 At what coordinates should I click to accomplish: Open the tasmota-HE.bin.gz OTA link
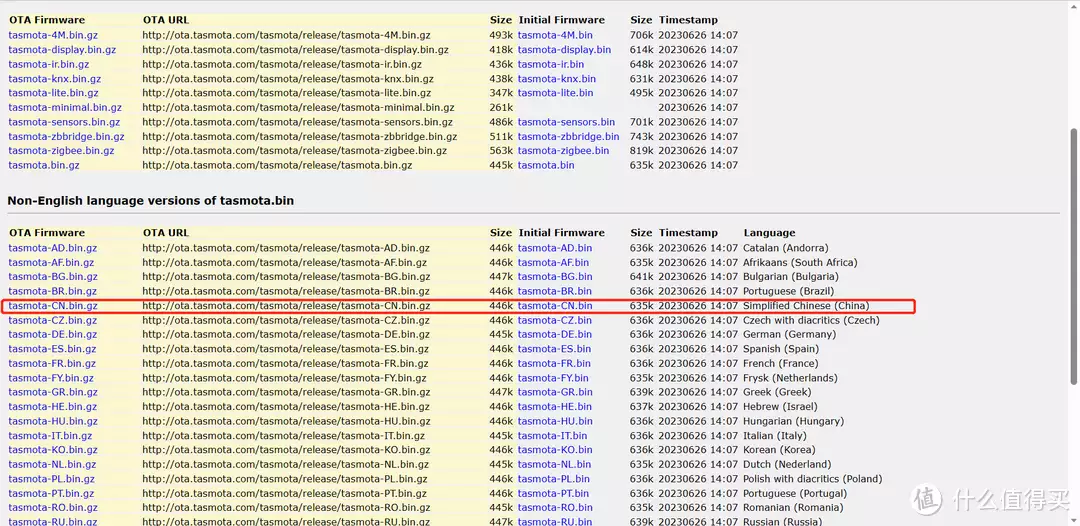click(x=52, y=407)
